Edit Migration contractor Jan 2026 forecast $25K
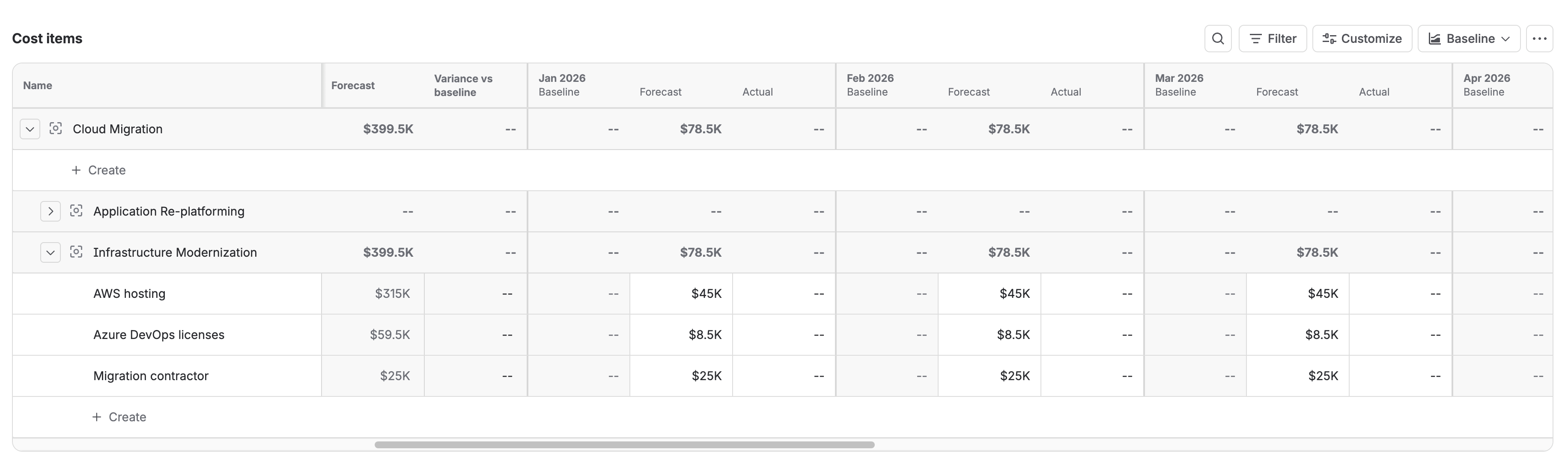 (x=681, y=376)
